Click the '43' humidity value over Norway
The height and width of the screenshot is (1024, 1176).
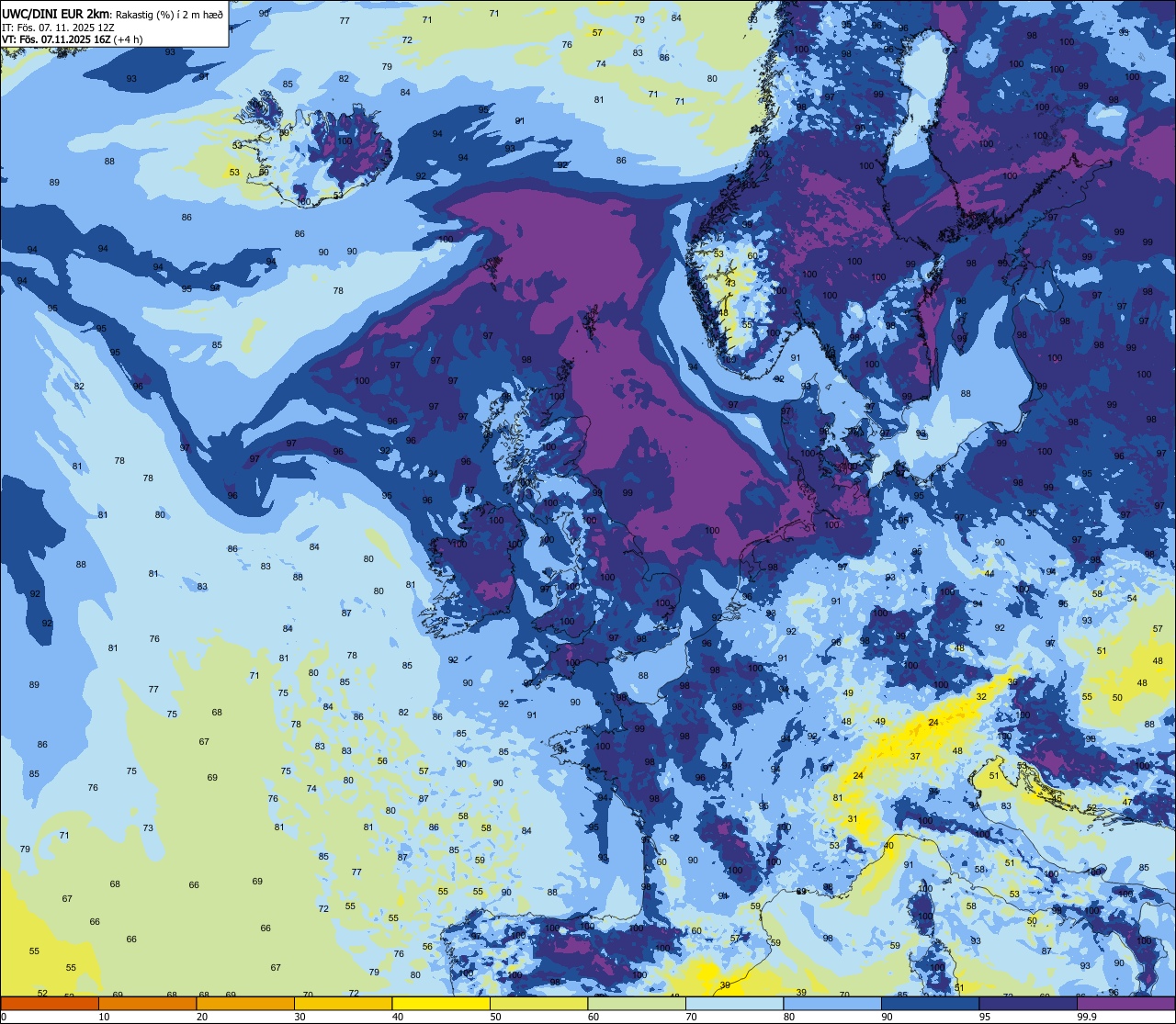click(730, 284)
